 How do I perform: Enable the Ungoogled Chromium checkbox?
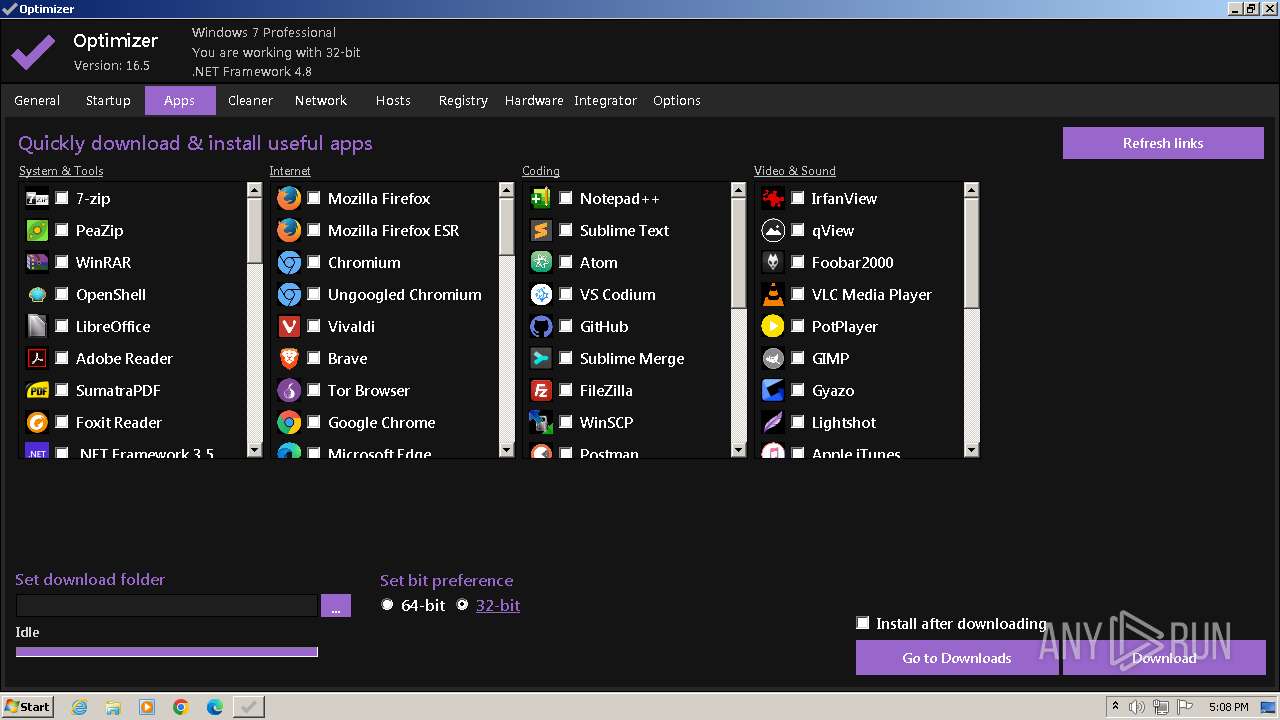(314, 294)
